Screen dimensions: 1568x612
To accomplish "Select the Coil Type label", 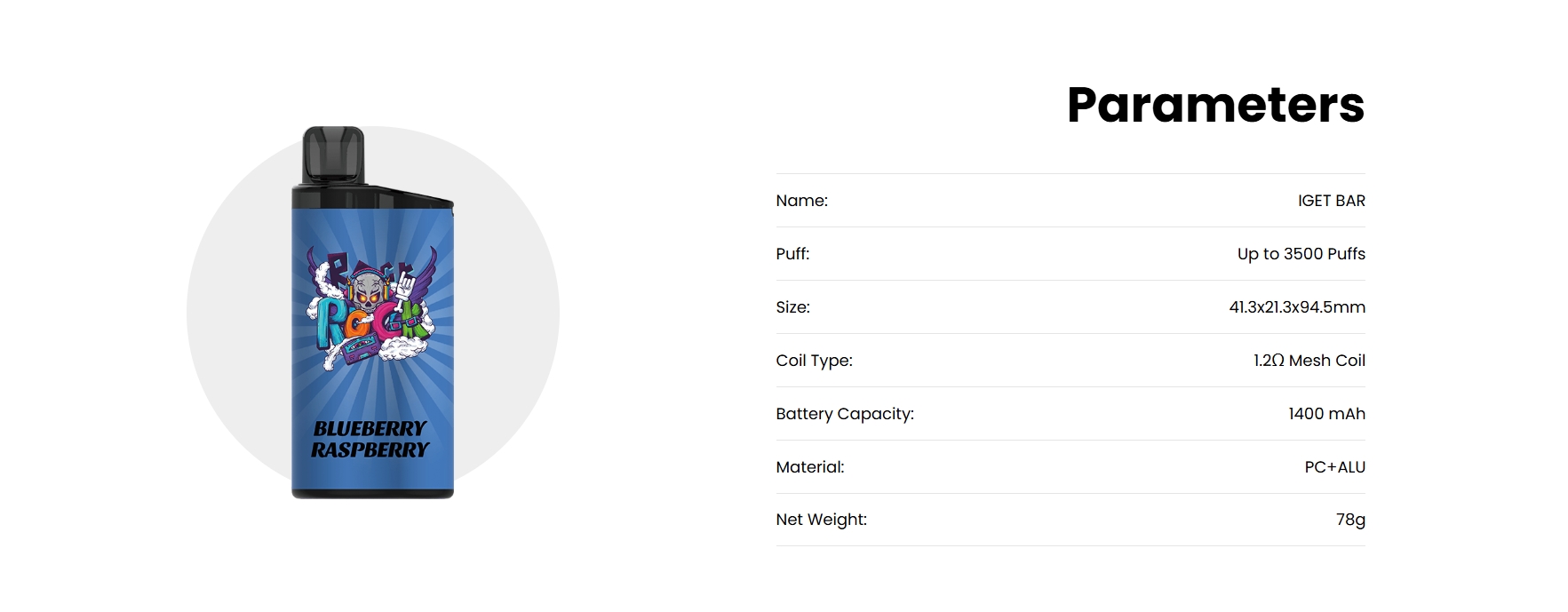I will point(814,361).
